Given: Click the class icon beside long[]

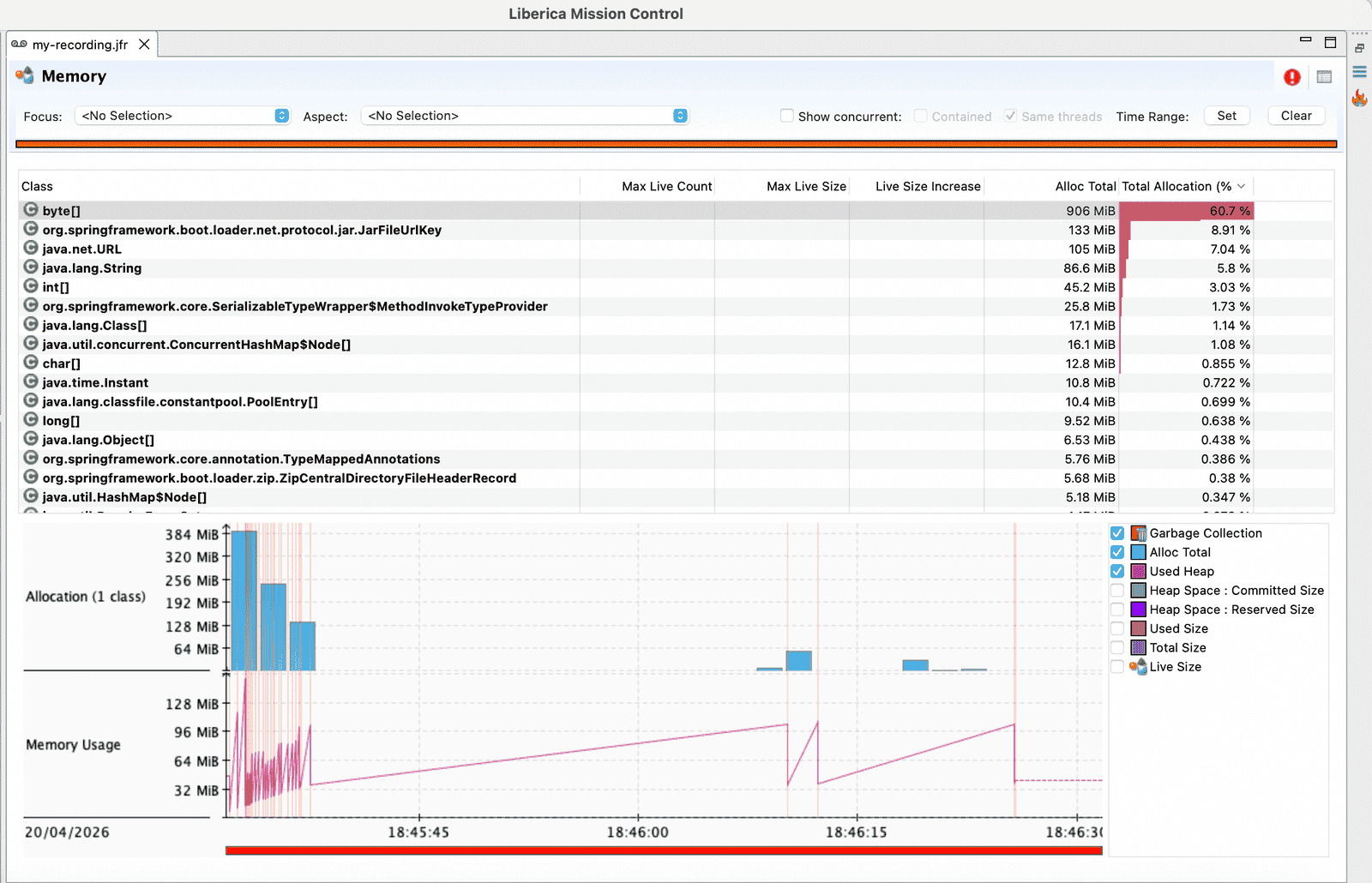Looking at the screenshot, I should point(31,420).
